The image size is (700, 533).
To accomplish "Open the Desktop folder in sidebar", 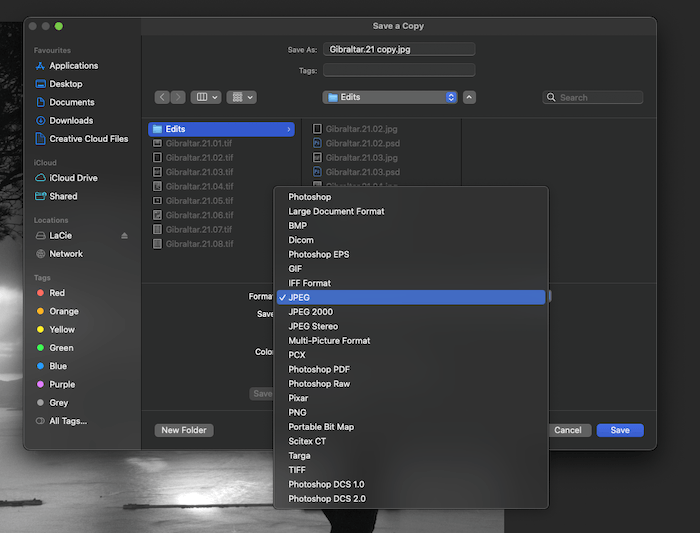I will pos(66,84).
